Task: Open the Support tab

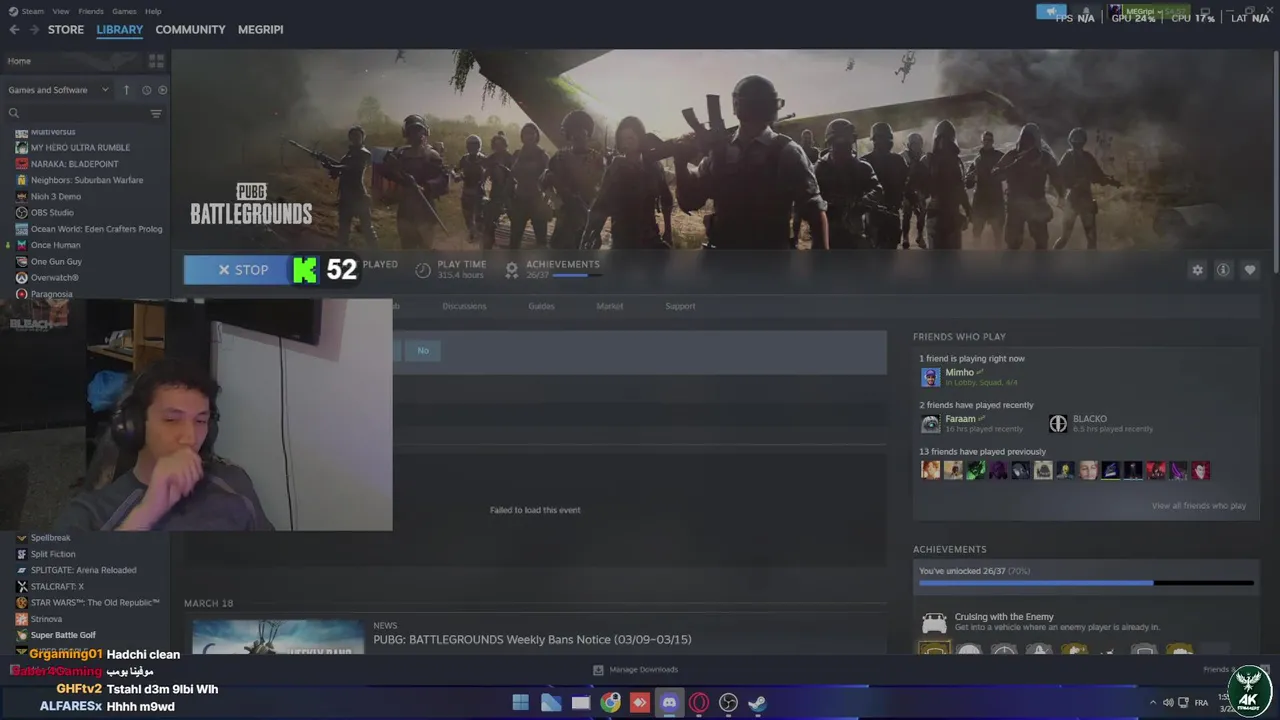Action: point(680,306)
